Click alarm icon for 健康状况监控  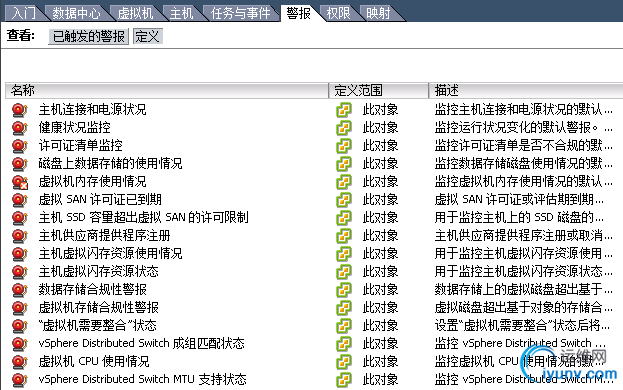click(x=19, y=127)
